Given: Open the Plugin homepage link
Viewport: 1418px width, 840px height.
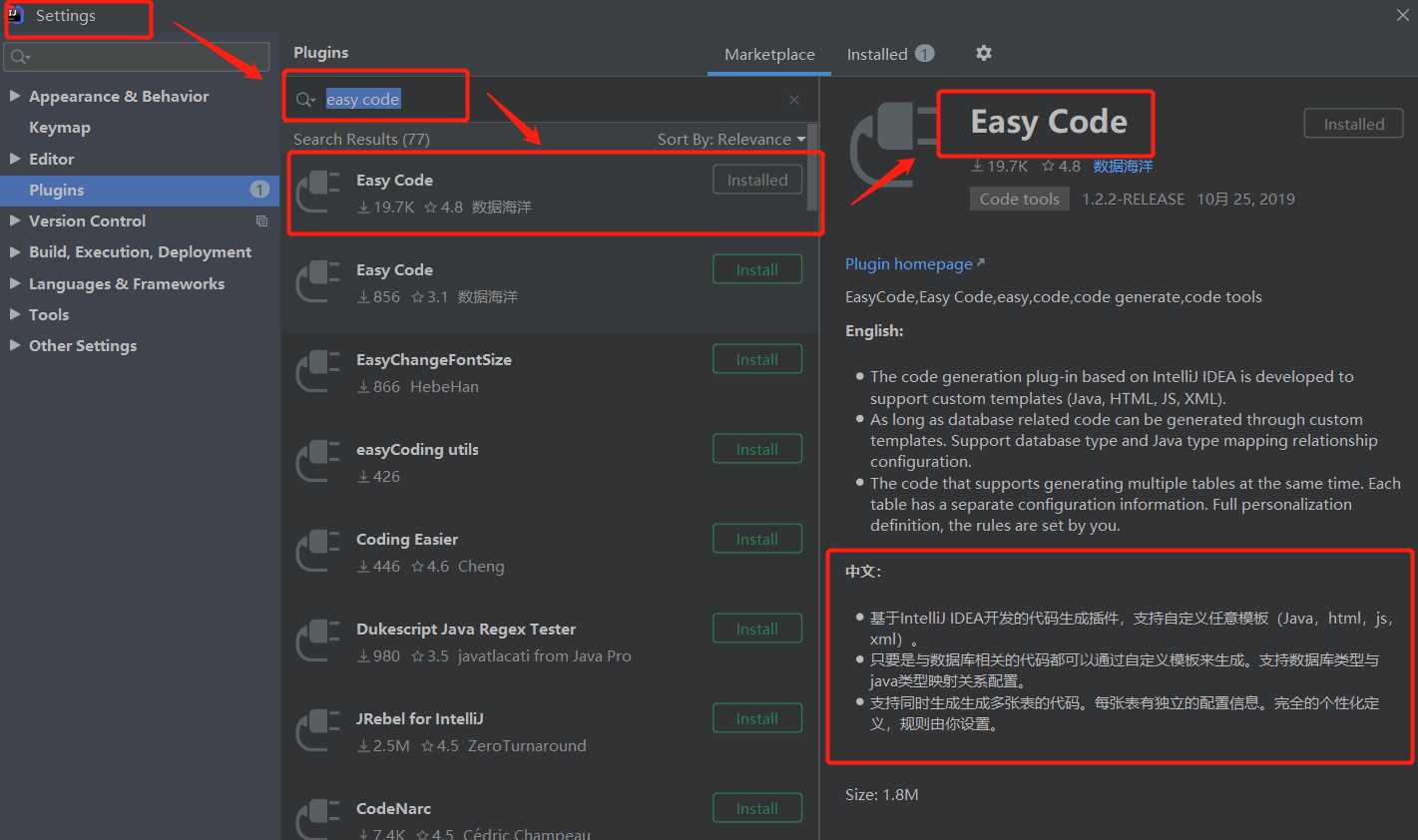Looking at the screenshot, I should coord(914,263).
